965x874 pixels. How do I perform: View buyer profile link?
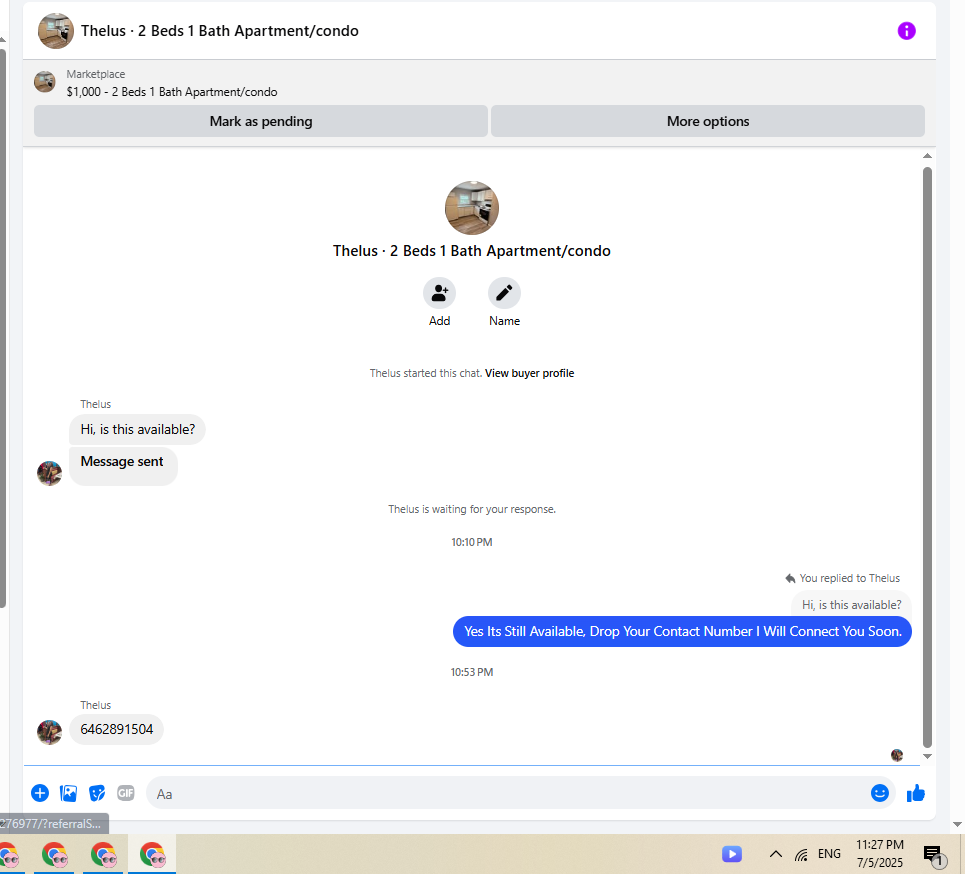point(529,373)
